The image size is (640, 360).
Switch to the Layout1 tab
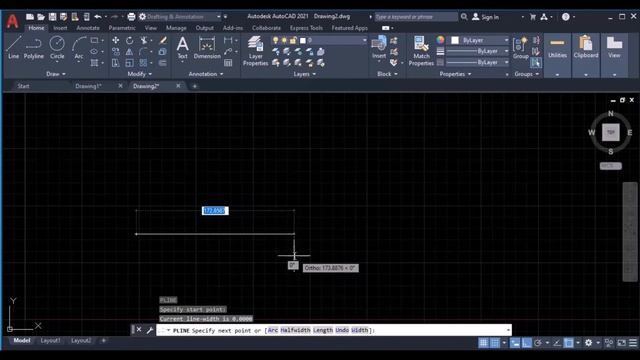[x=51, y=340]
